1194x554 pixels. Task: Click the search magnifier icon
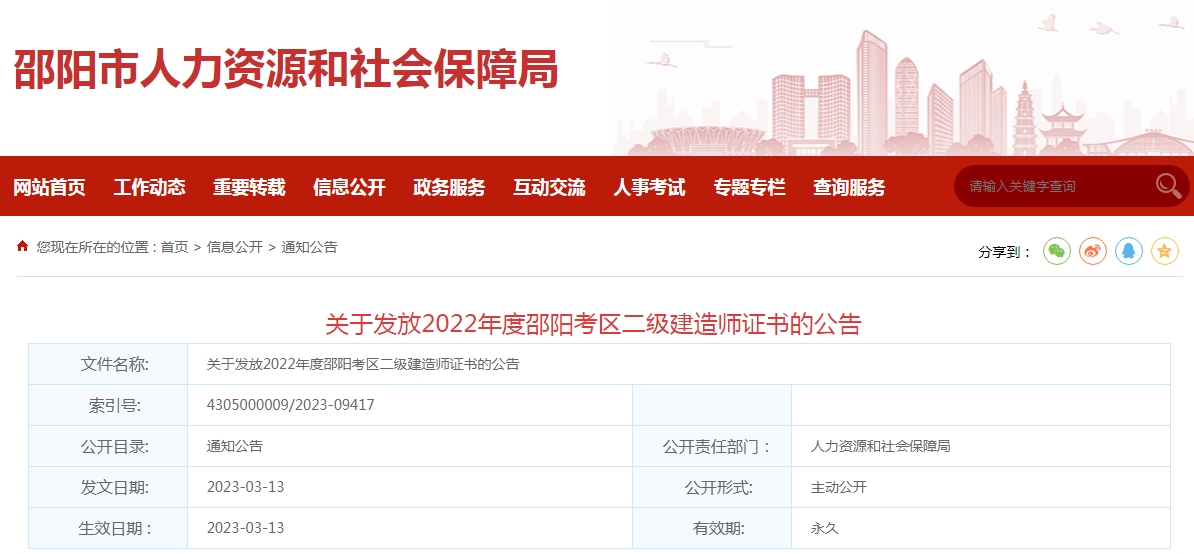[1167, 186]
